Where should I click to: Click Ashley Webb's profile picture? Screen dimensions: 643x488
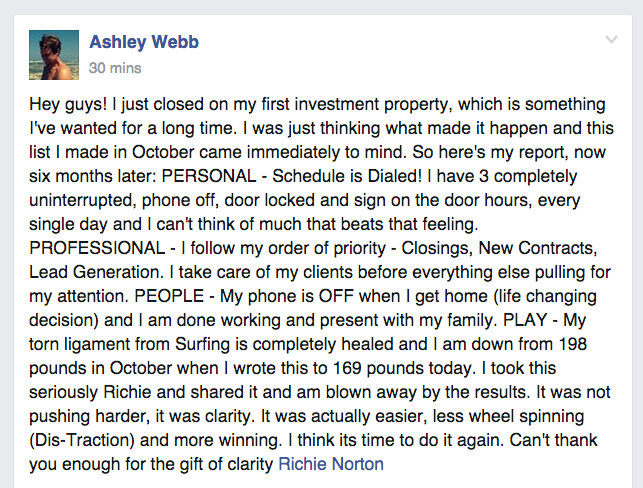(54, 55)
